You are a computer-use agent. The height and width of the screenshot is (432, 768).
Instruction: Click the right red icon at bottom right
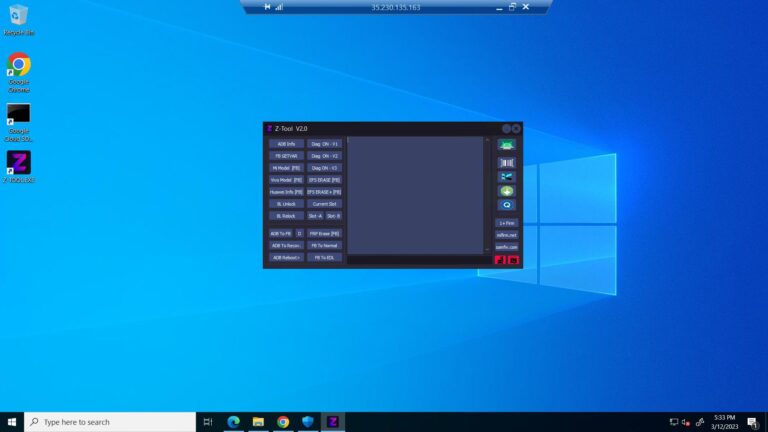tap(513, 260)
